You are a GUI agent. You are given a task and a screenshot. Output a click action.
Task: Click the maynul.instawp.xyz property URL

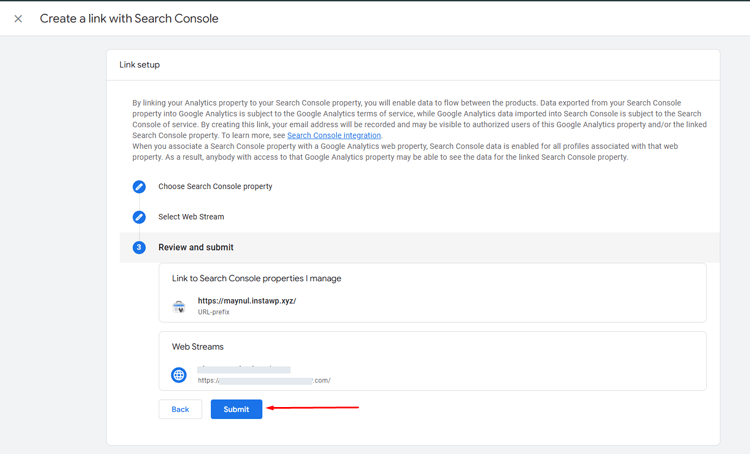pyautogui.click(x=247, y=300)
